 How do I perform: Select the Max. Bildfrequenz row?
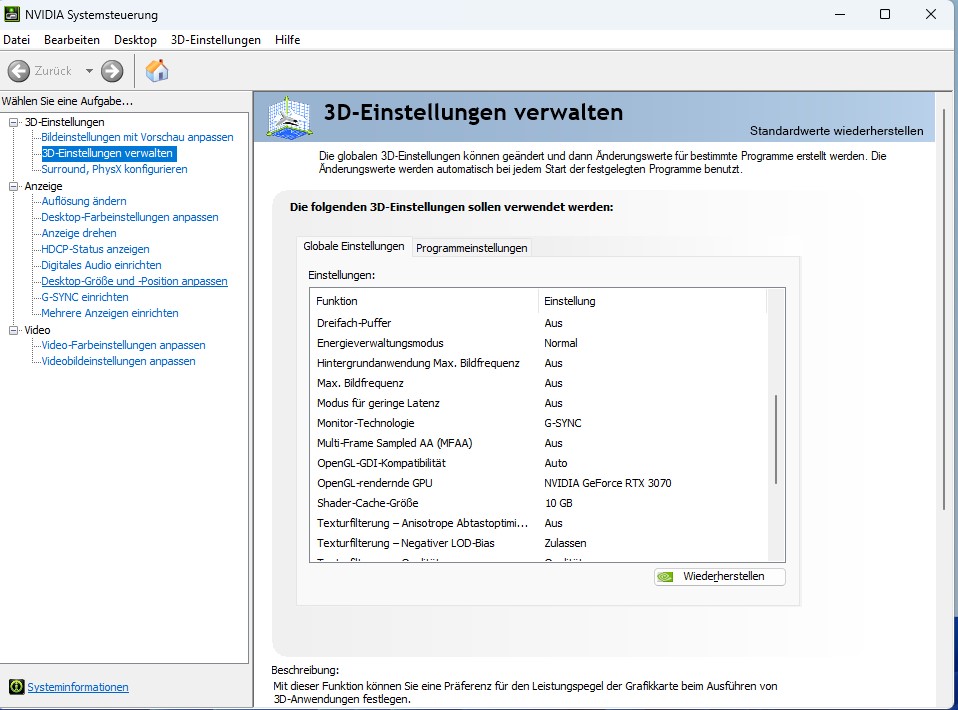coord(538,383)
